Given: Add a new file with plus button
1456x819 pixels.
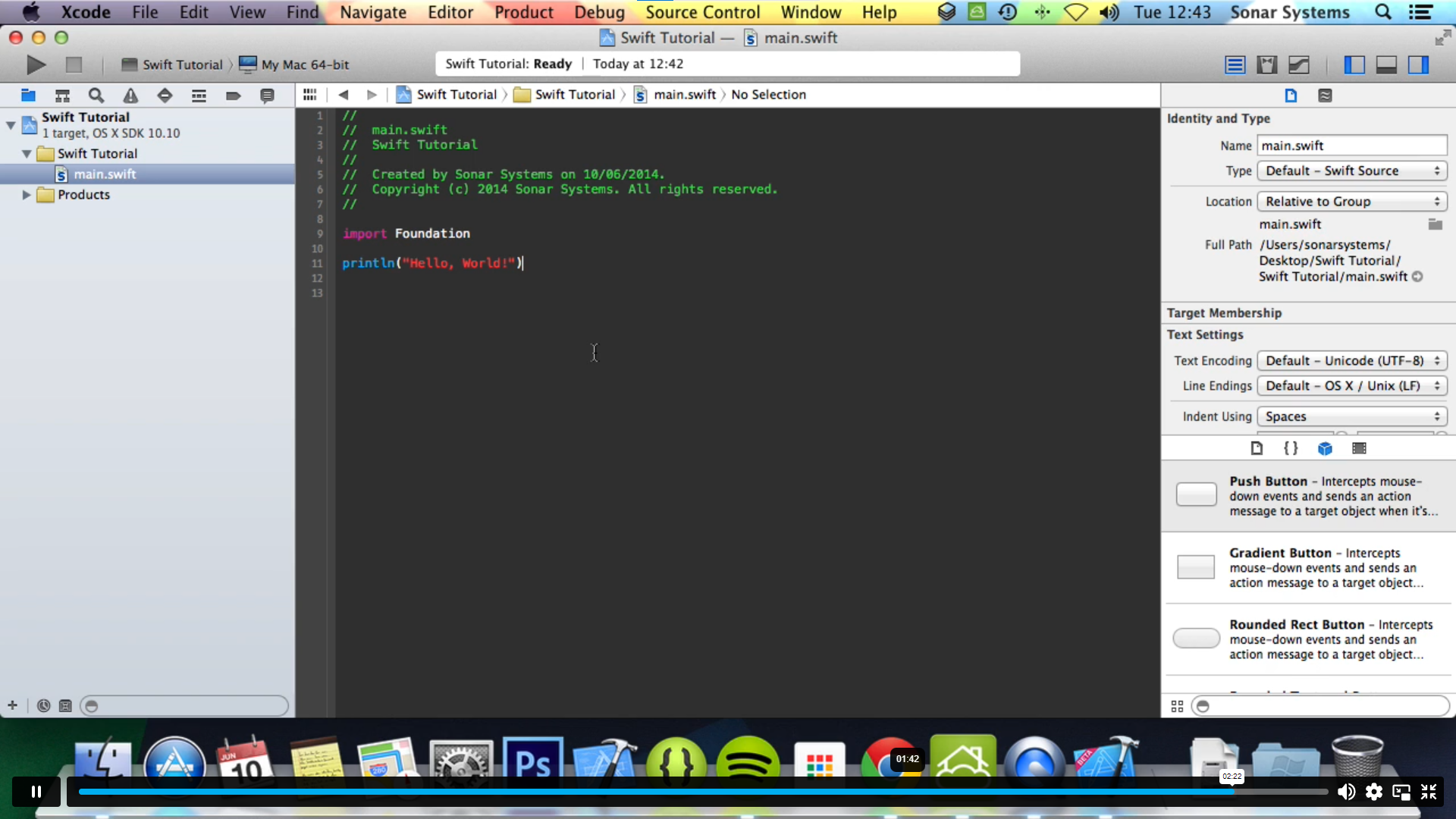Looking at the screenshot, I should click(x=12, y=705).
